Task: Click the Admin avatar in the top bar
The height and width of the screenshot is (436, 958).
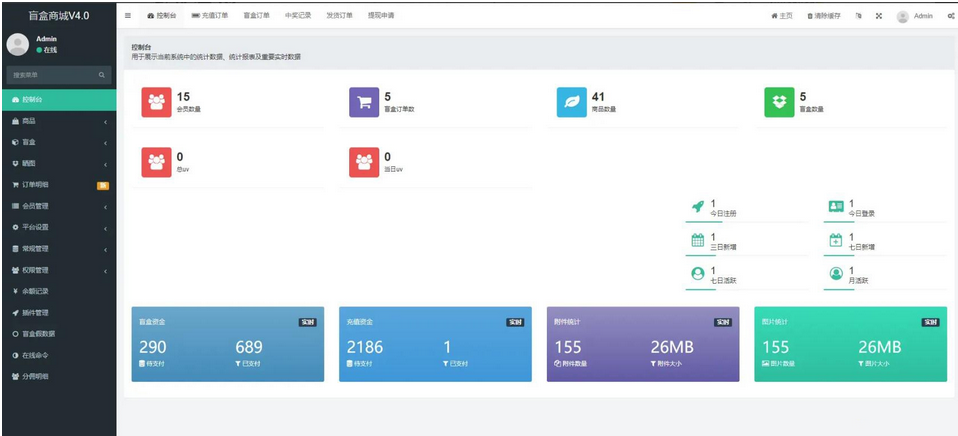Action: click(902, 16)
